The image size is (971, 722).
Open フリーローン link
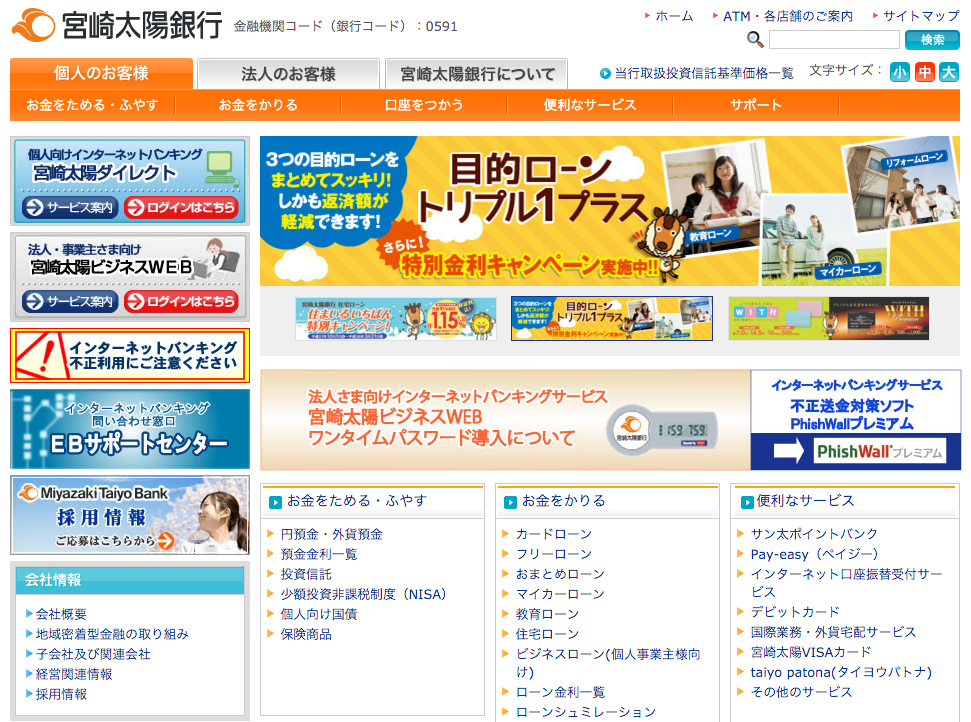point(554,554)
